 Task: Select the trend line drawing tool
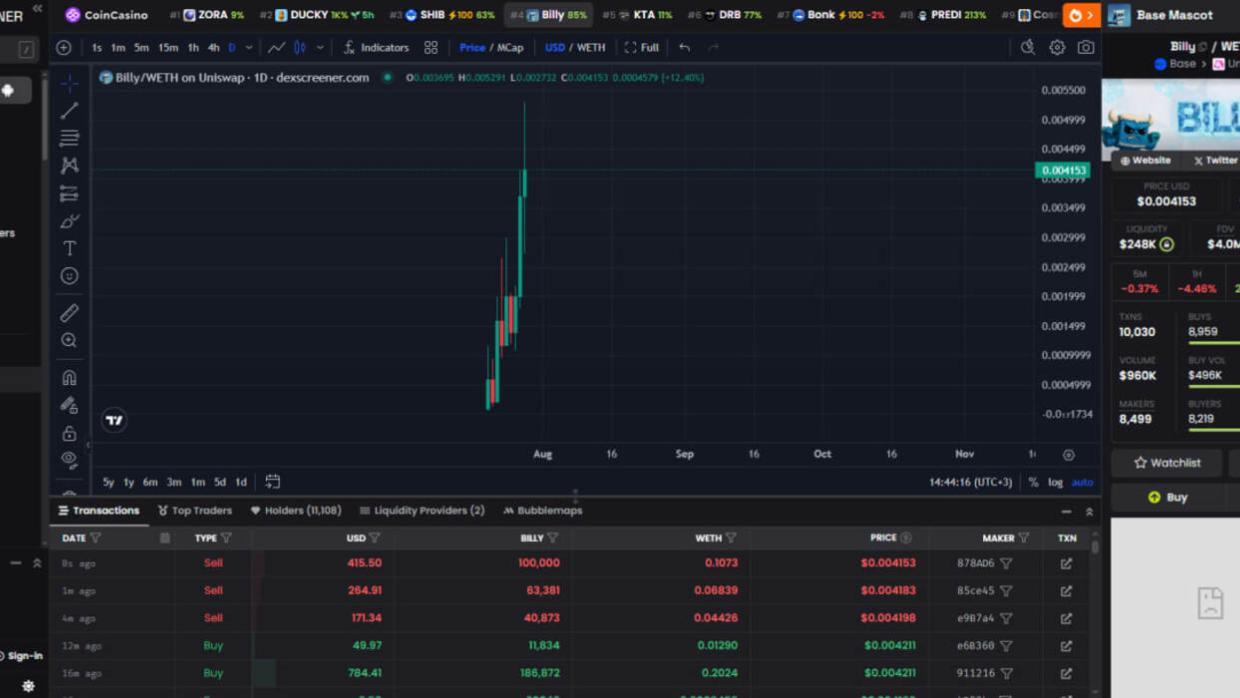[69, 111]
